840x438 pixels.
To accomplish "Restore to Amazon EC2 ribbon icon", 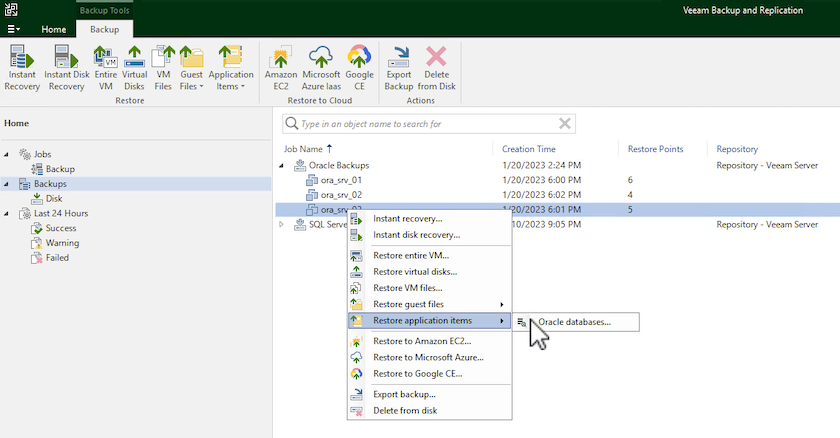I will [x=281, y=68].
